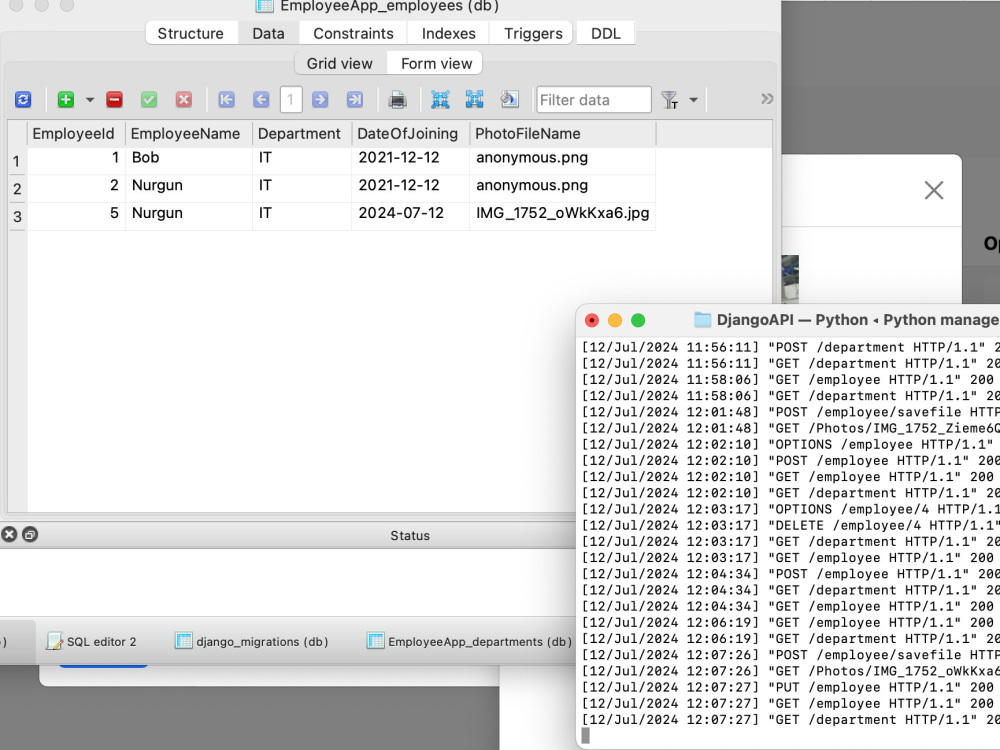The height and width of the screenshot is (750, 1000).
Task: Click the terminal's yellow minimize button
Action: click(x=615, y=320)
